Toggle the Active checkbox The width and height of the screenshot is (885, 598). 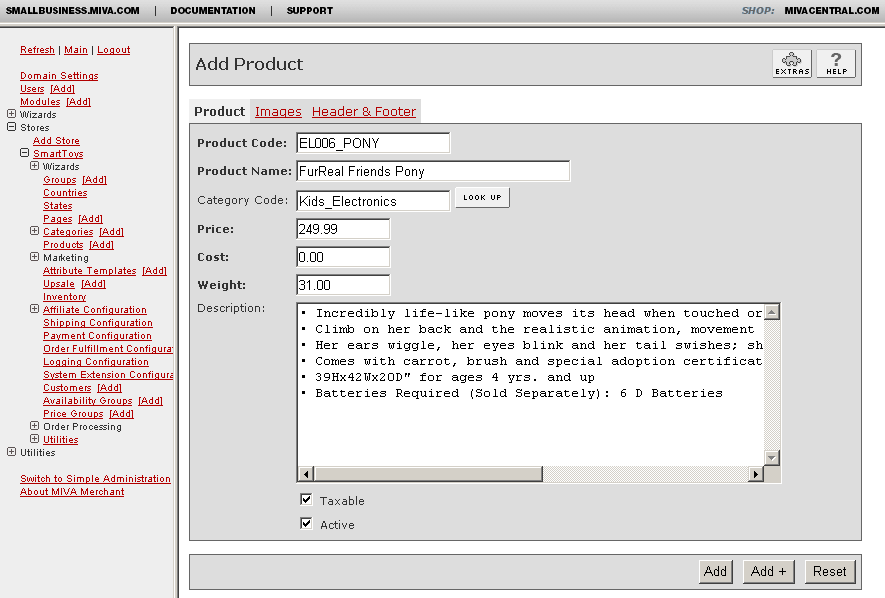click(x=306, y=524)
